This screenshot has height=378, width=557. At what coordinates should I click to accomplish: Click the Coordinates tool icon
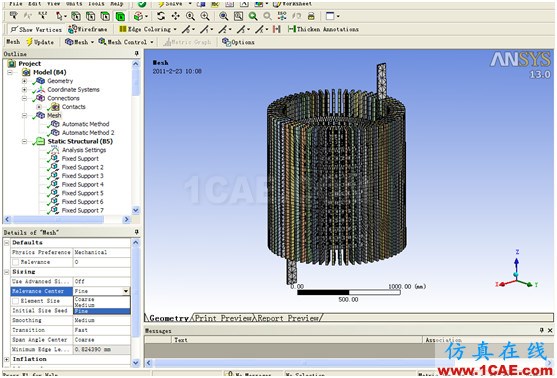tap(43, 16)
